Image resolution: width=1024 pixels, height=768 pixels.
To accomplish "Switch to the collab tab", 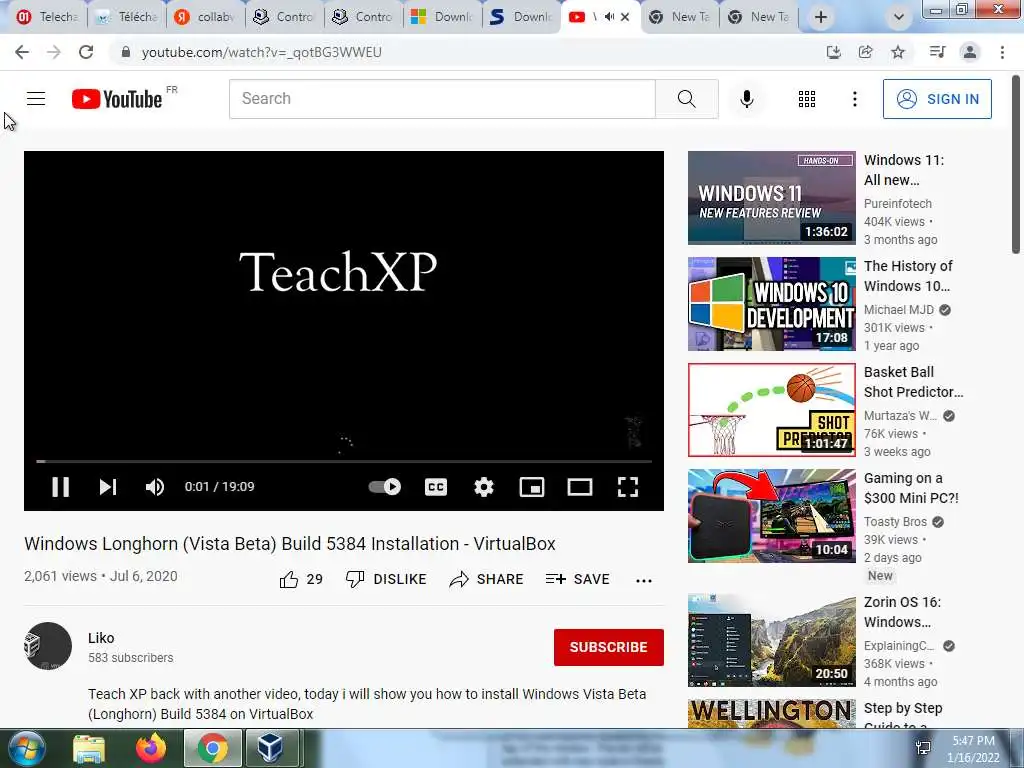I will point(206,17).
